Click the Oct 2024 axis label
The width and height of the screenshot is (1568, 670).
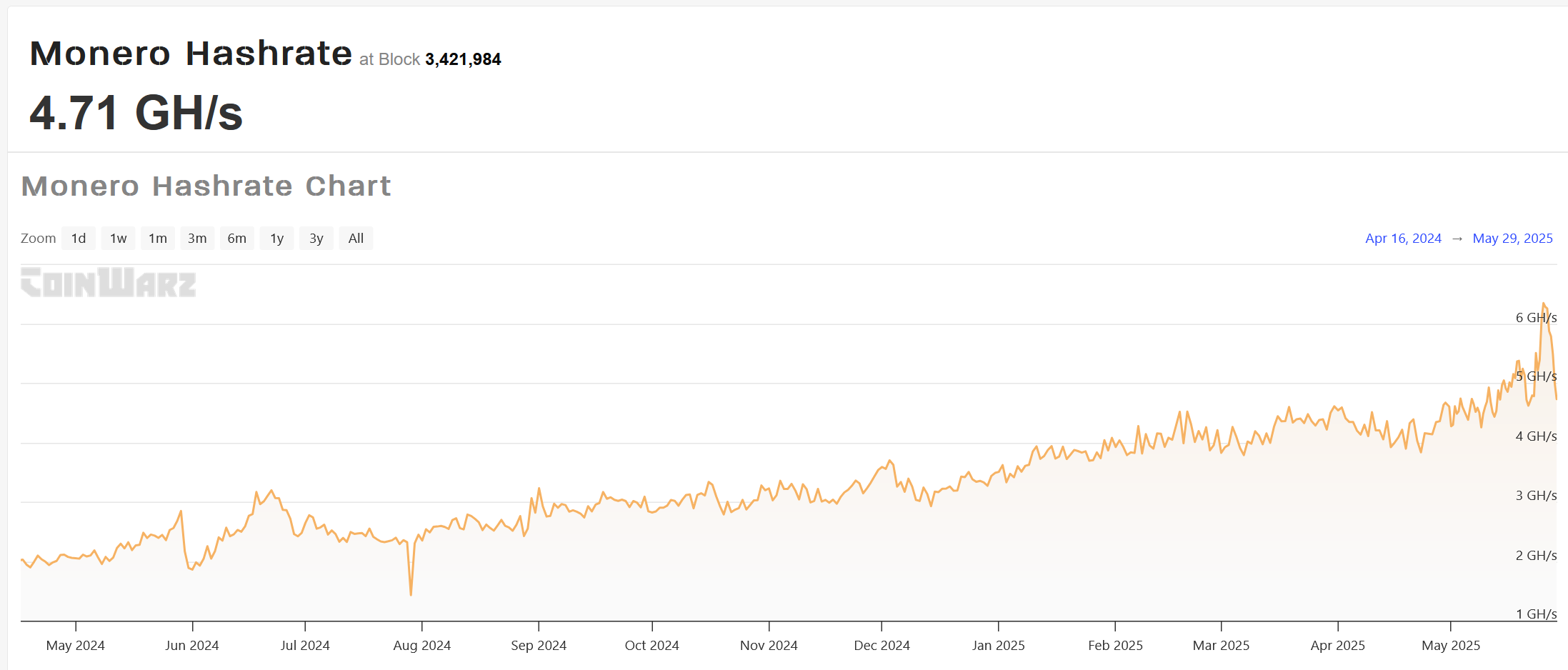point(652,646)
